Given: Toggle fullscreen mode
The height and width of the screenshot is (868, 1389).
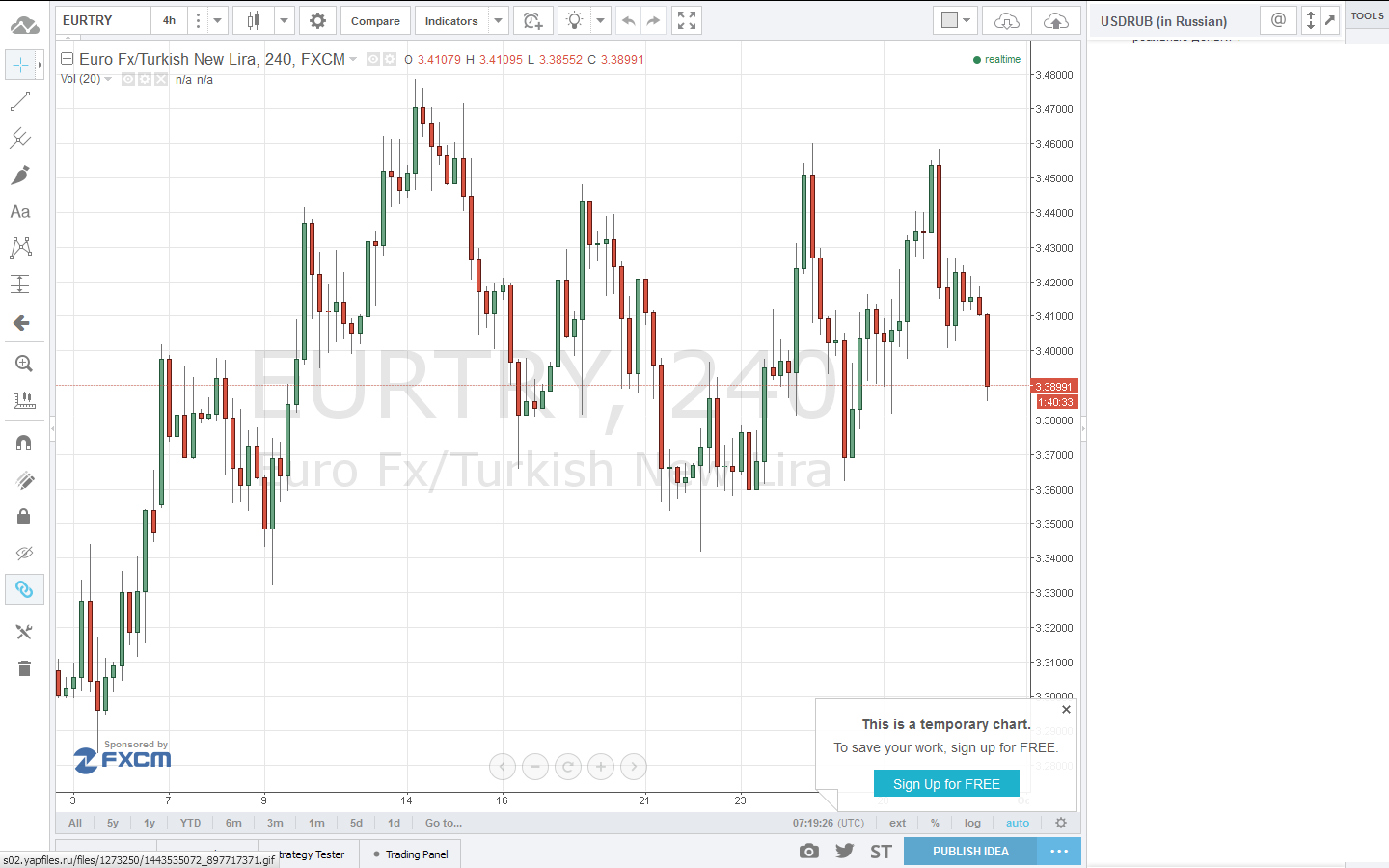Looking at the screenshot, I should pos(687,20).
